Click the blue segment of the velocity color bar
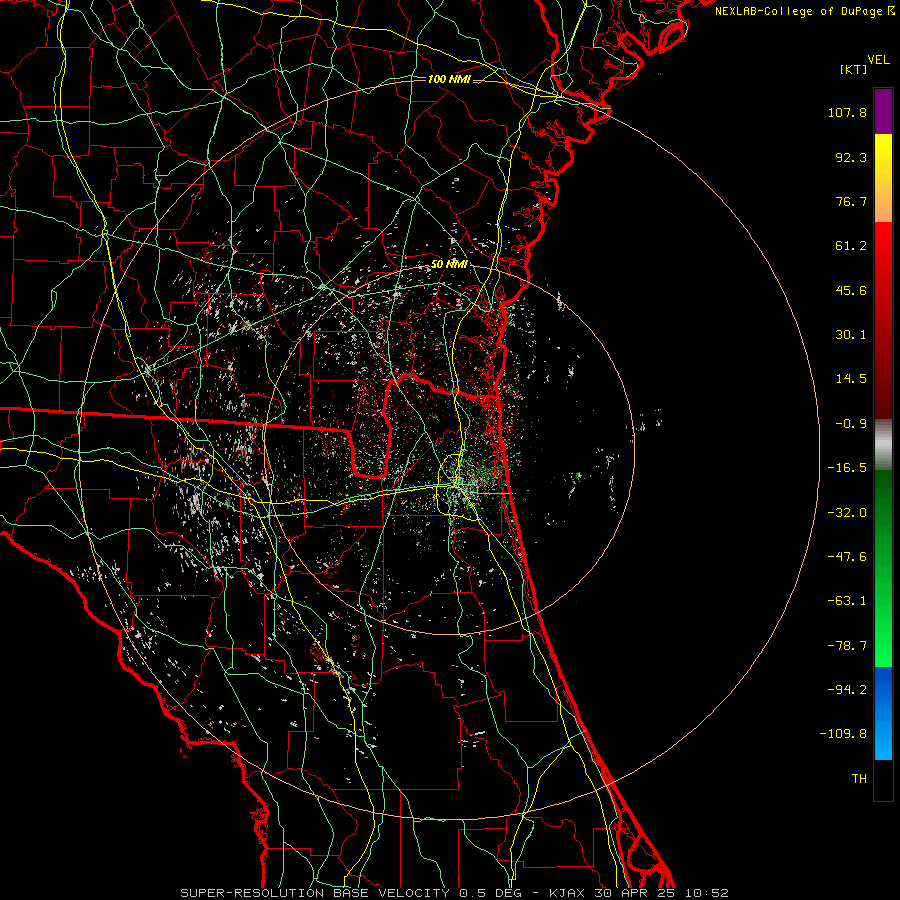The image size is (900, 900). pos(883,713)
